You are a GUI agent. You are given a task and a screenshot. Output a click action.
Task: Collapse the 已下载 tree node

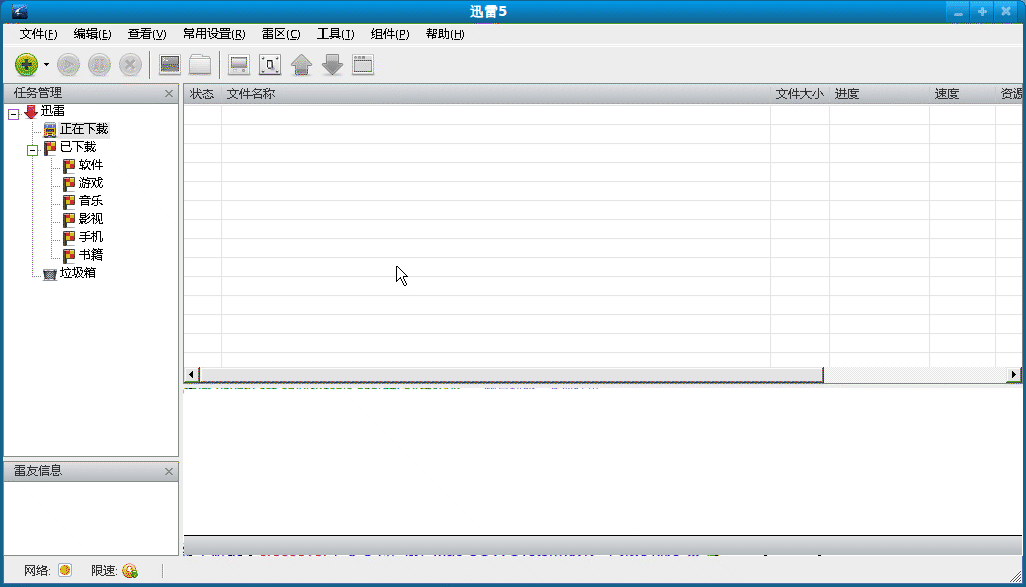pyautogui.click(x=33, y=151)
